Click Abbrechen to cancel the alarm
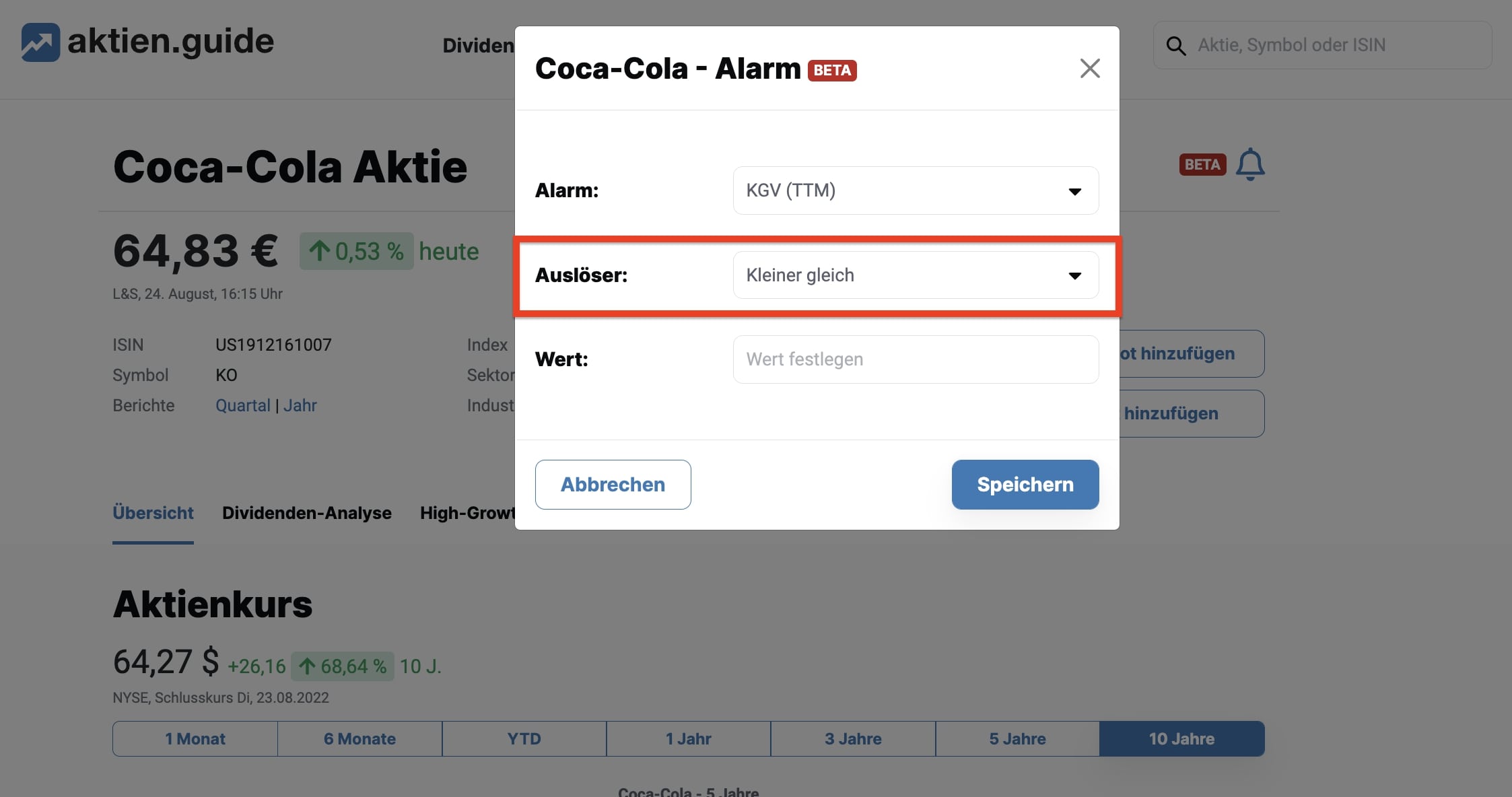Viewport: 1512px width, 797px height. click(612, 484)
